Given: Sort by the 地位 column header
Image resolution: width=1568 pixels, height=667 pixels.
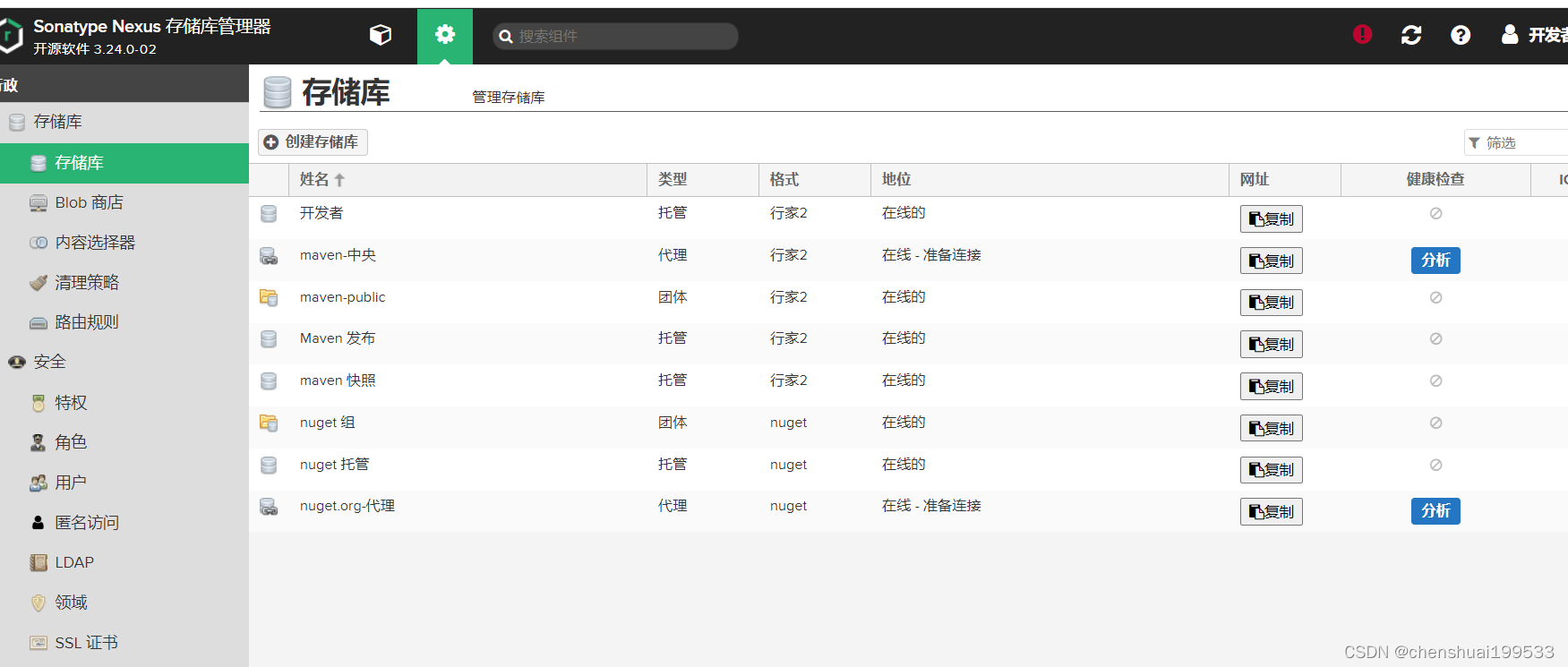Looking at the screenshot, I should (1050, 180).
